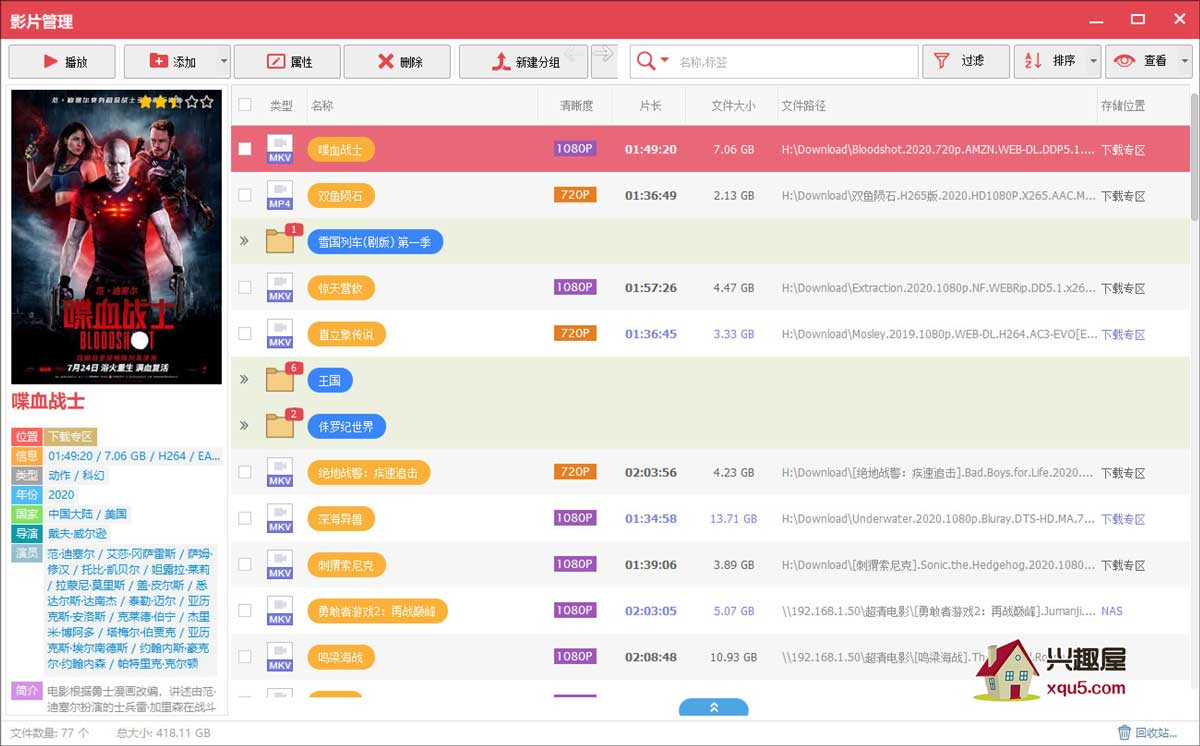Open the 排序 dropdown arrow
The image size is (1200, 746).
tap(1094, 61)
